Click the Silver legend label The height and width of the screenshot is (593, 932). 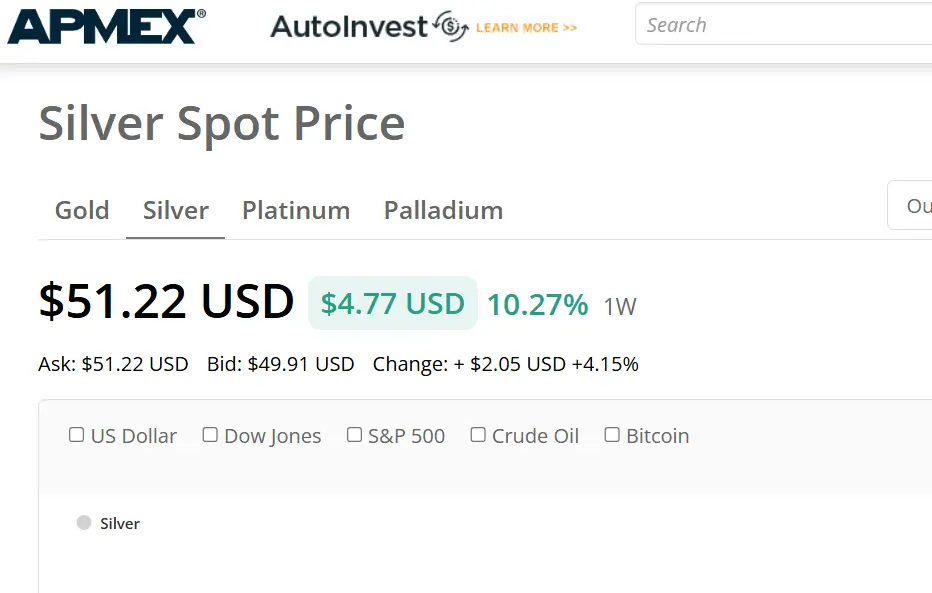120,523
